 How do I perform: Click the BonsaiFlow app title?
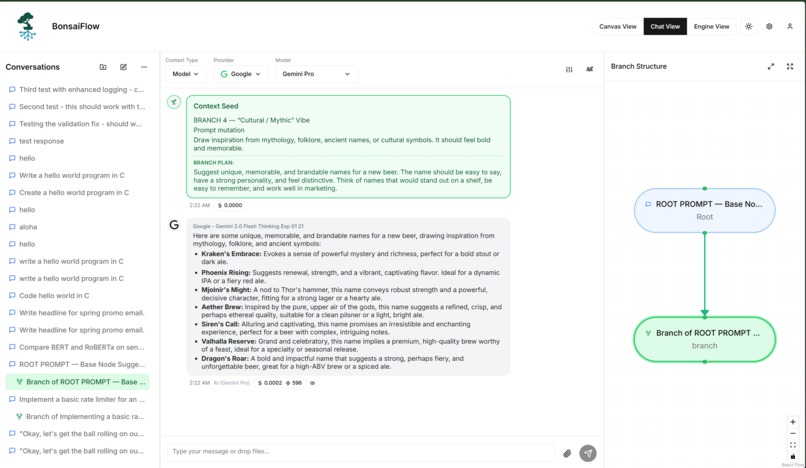pyautogui.click(x=76, y=26)
